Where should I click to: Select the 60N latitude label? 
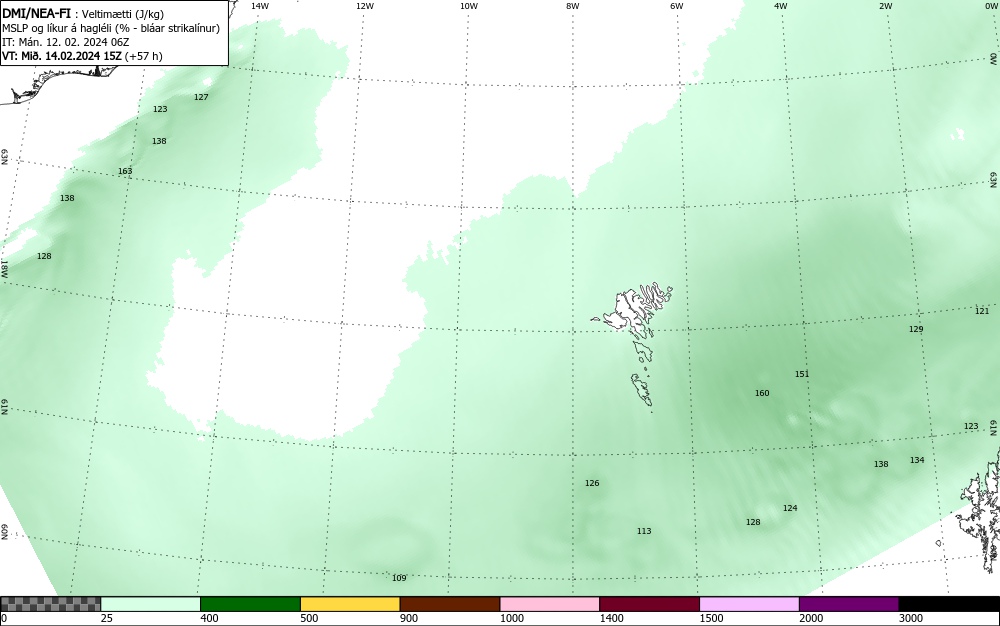click(x=4, y=532)
